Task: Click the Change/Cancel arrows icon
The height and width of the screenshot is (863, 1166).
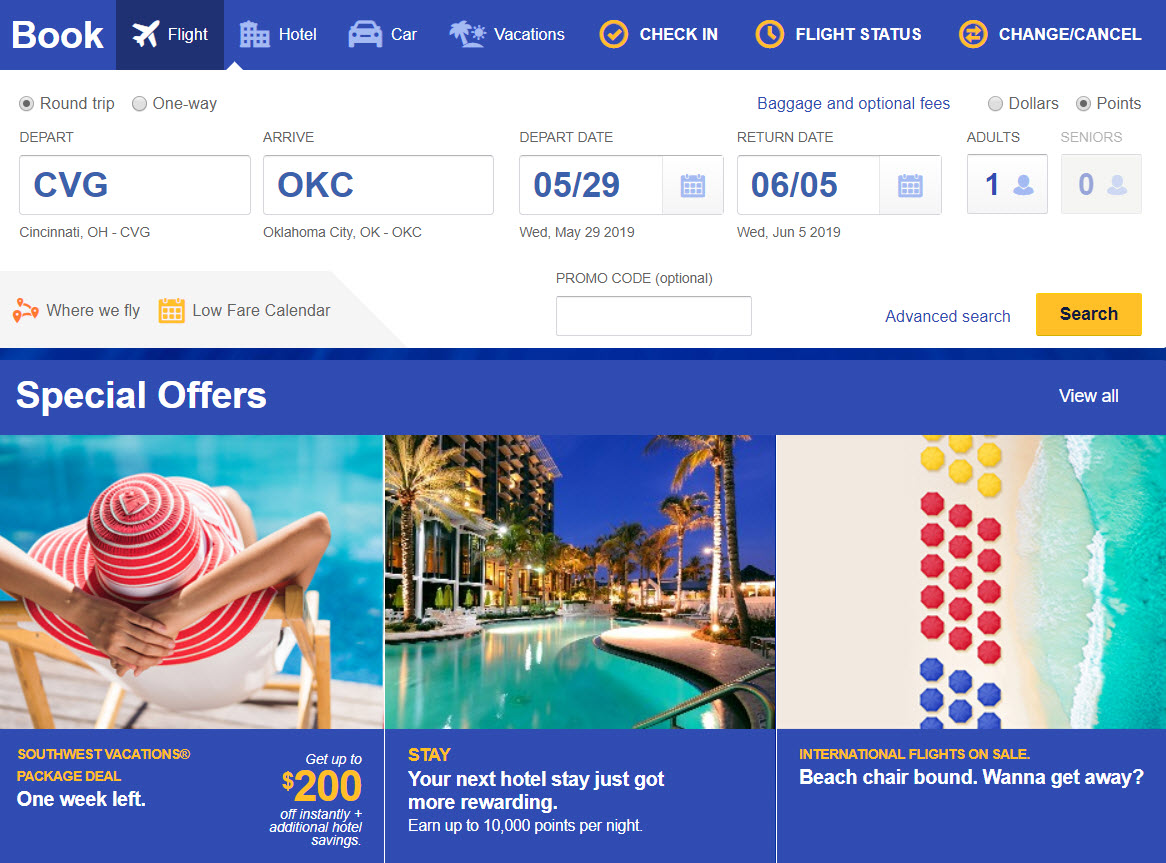Action: point(973,34)
